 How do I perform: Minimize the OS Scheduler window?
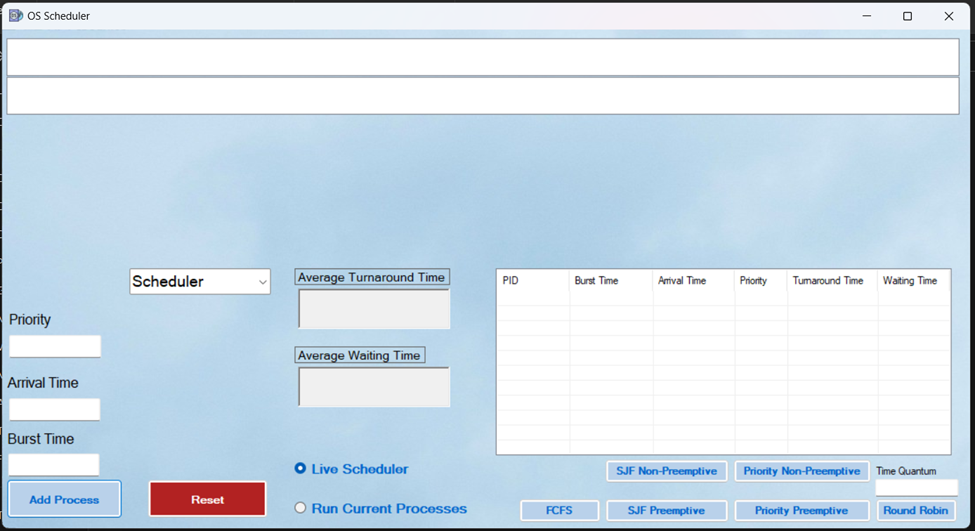867,16
